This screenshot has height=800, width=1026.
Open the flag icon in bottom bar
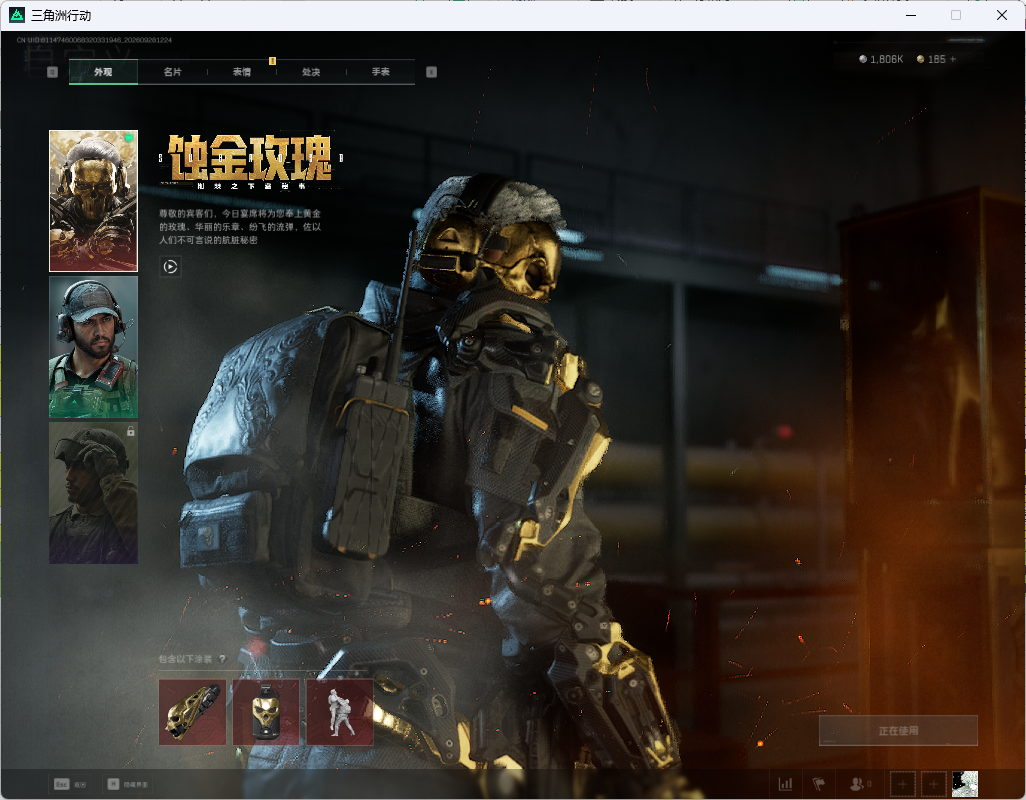click(819, 784)
